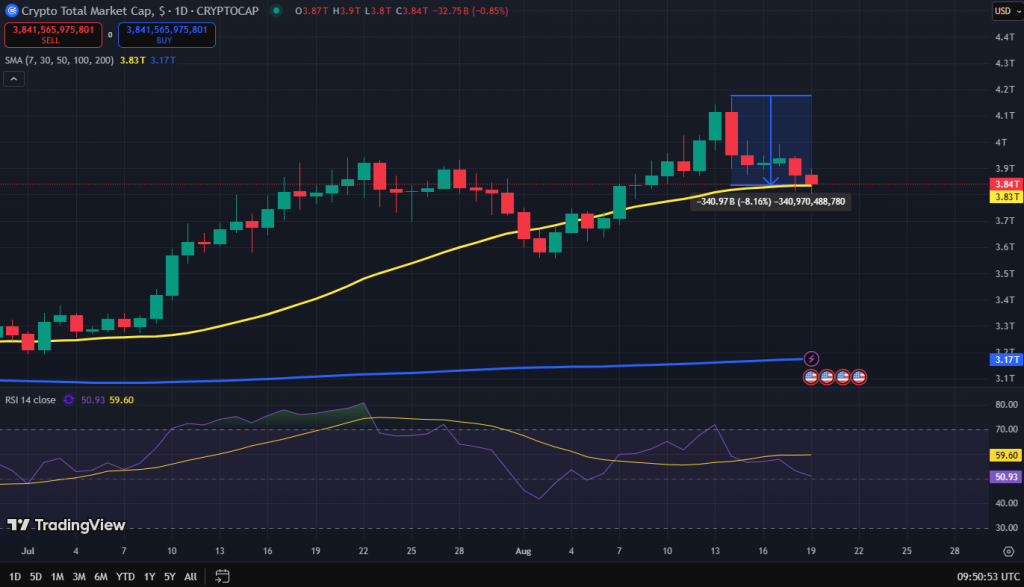The image size is (1024, 587).
Task: Click the 80.00 label on the RSI axis
Action: [1006, 405]
